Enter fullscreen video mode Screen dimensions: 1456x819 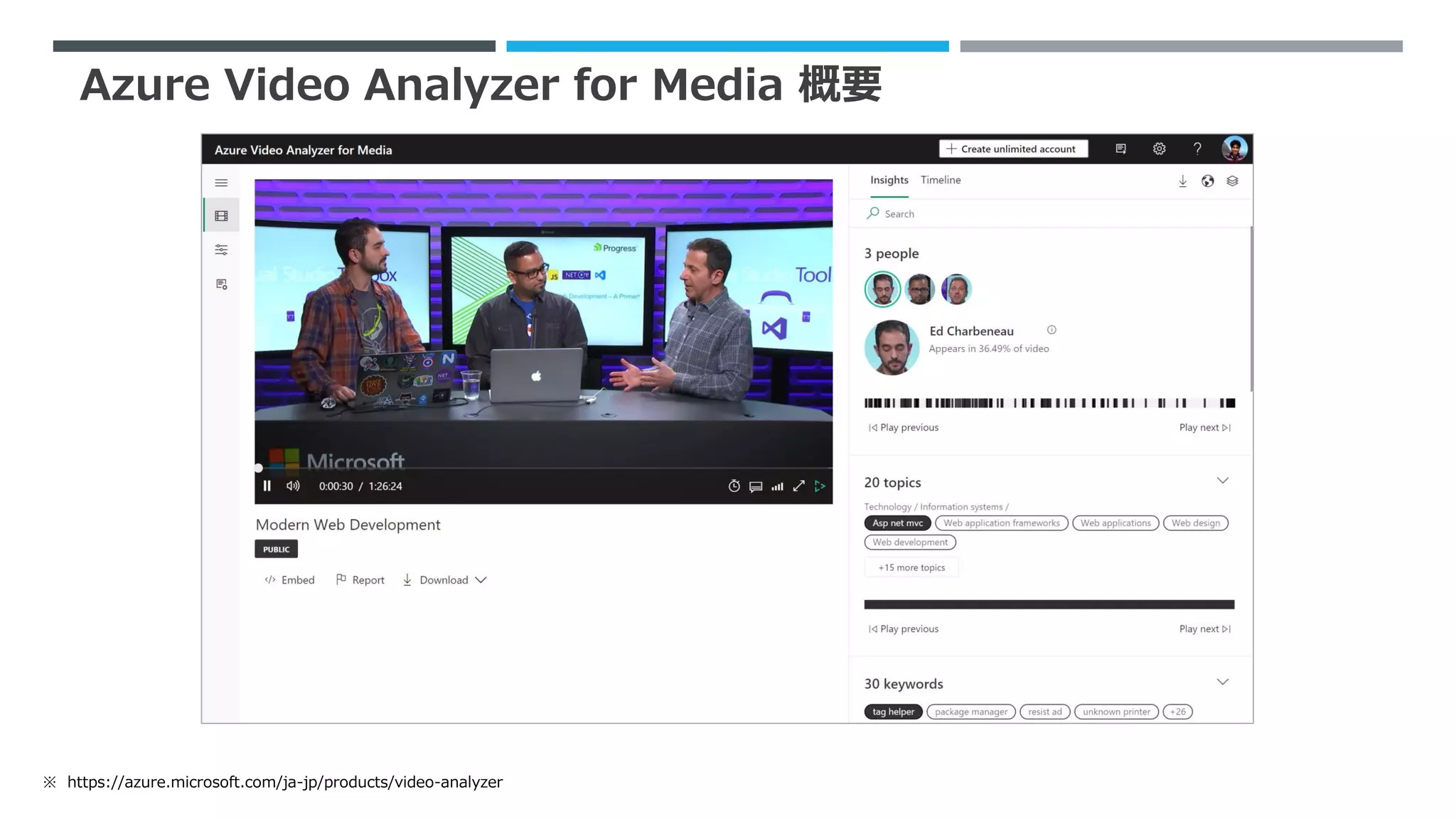(799, 486)
